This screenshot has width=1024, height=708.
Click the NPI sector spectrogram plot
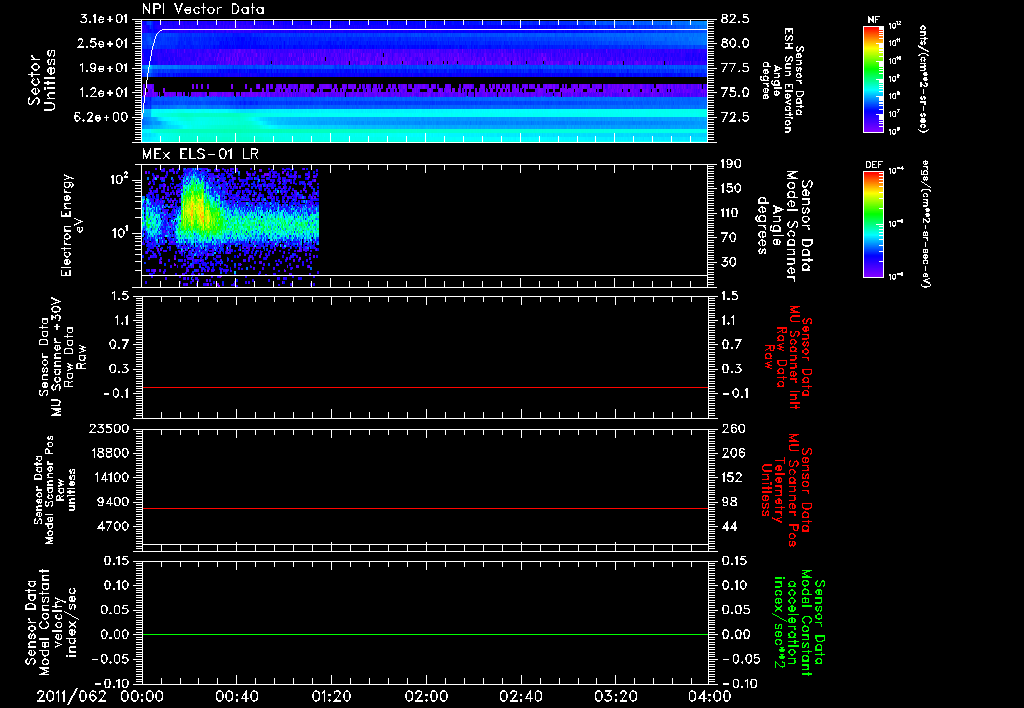coord(424,80)
